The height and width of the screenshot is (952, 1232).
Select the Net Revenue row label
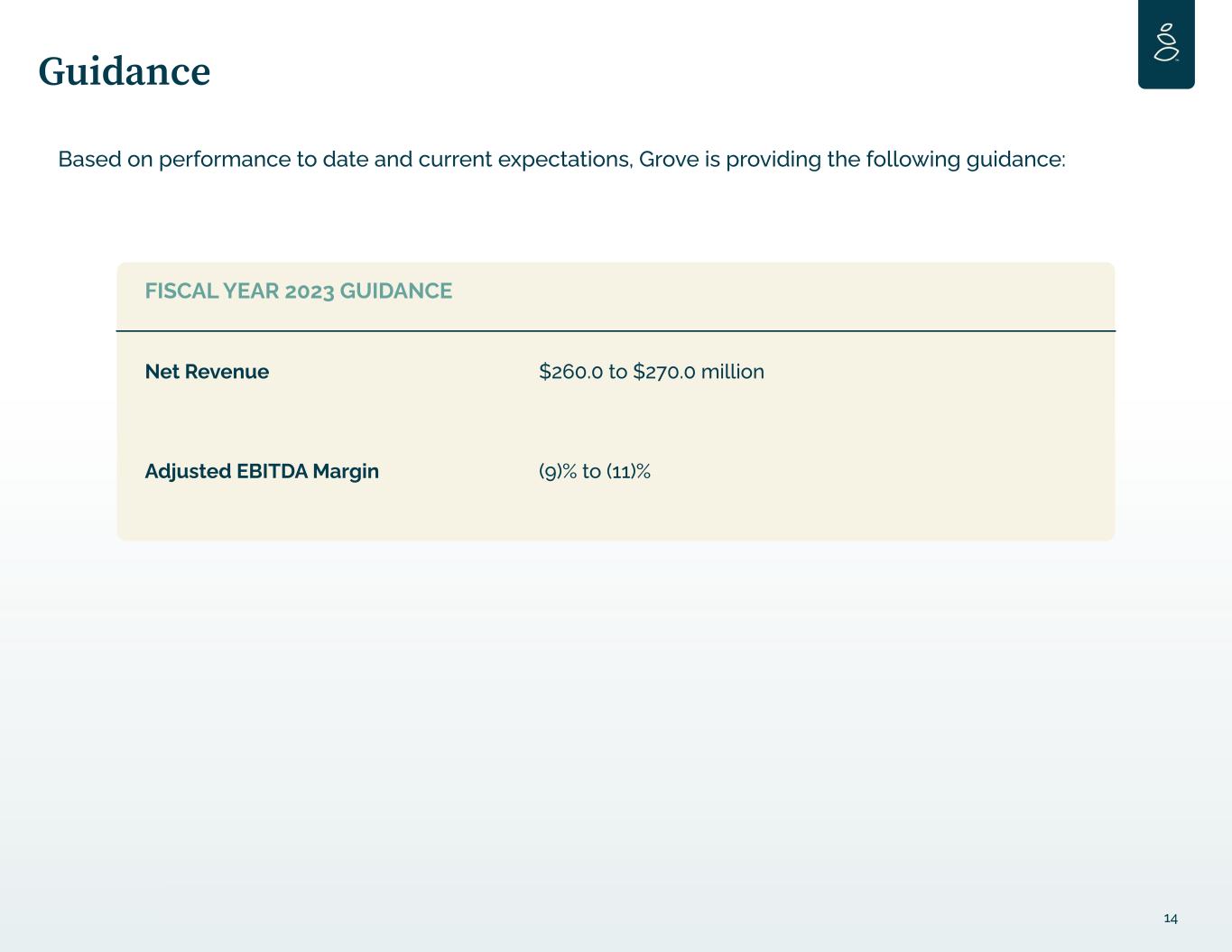click(207, 372)
